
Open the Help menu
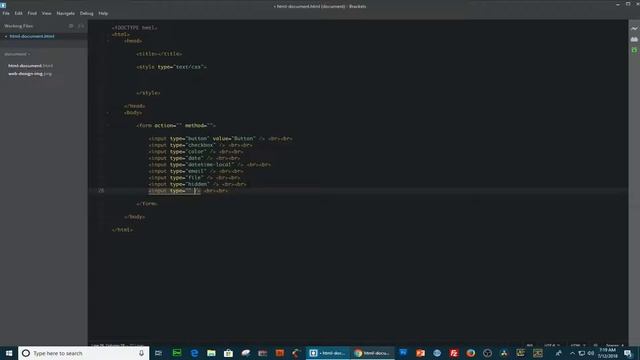[103, 13]
